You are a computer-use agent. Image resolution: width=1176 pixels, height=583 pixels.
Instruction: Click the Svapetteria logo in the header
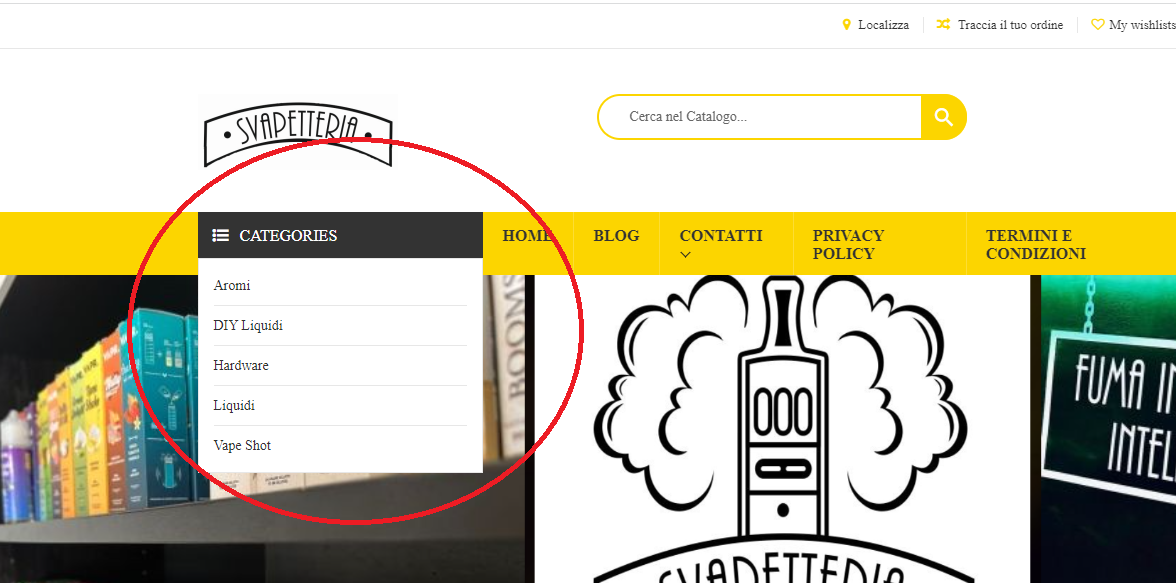coord(298,132)
